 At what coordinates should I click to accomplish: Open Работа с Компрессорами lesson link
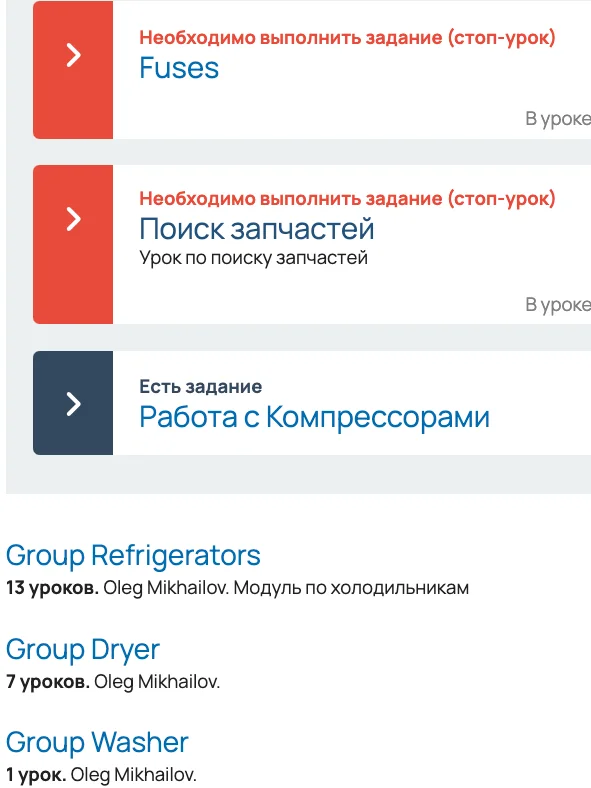[315, 417]
